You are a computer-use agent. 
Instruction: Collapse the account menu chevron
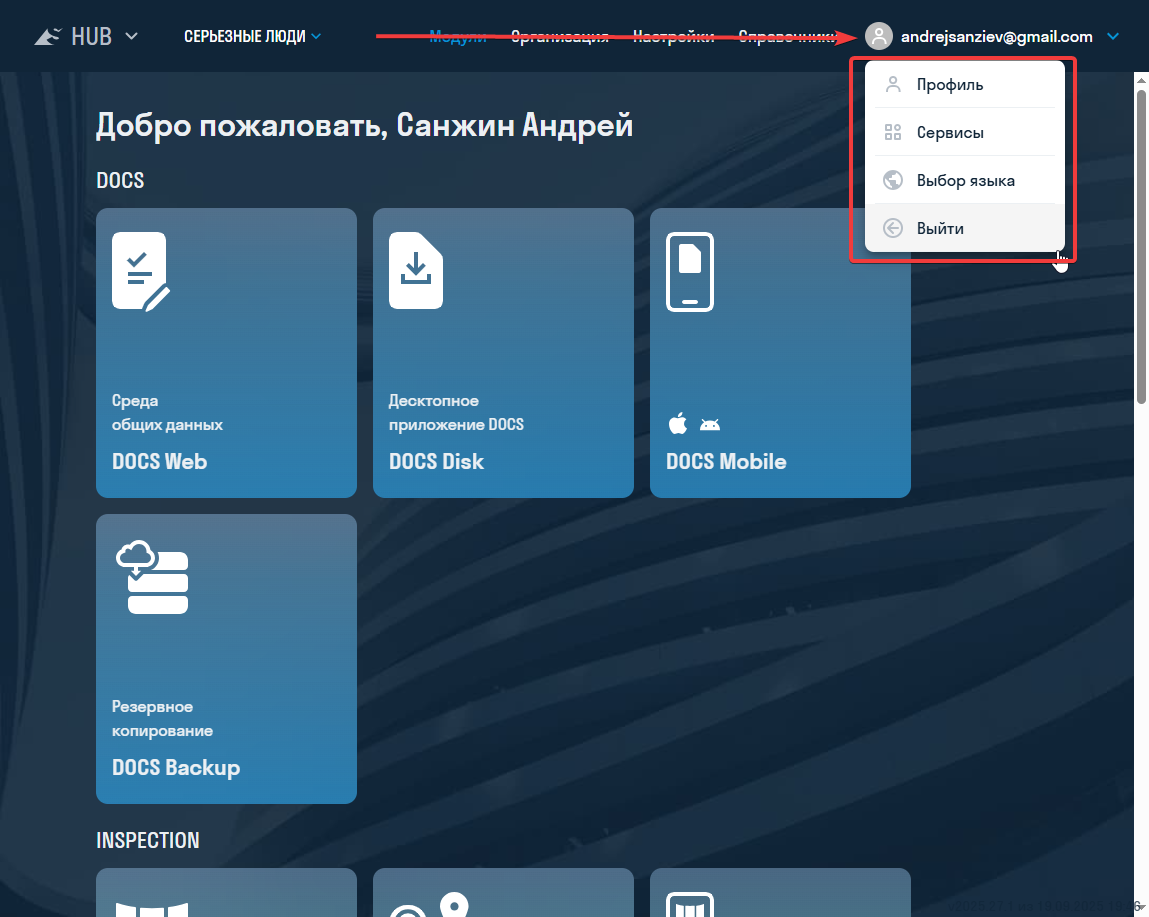coord(1113,37)
